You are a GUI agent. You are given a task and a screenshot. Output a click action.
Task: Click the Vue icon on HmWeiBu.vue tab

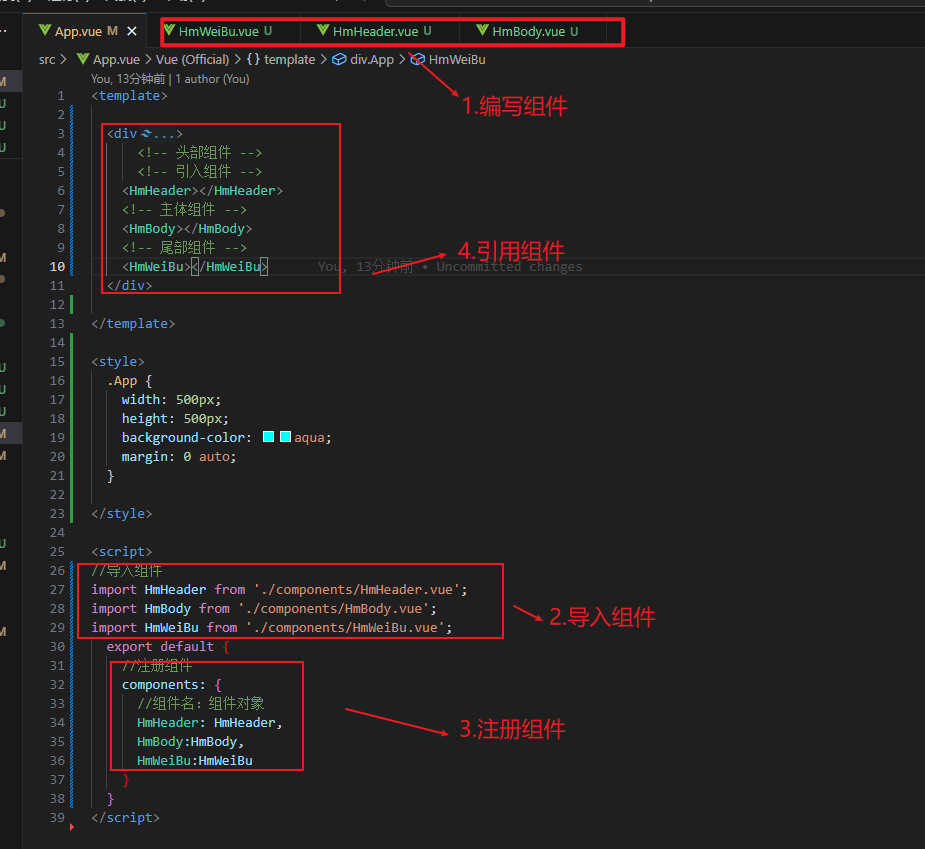[x=169, y=30]
